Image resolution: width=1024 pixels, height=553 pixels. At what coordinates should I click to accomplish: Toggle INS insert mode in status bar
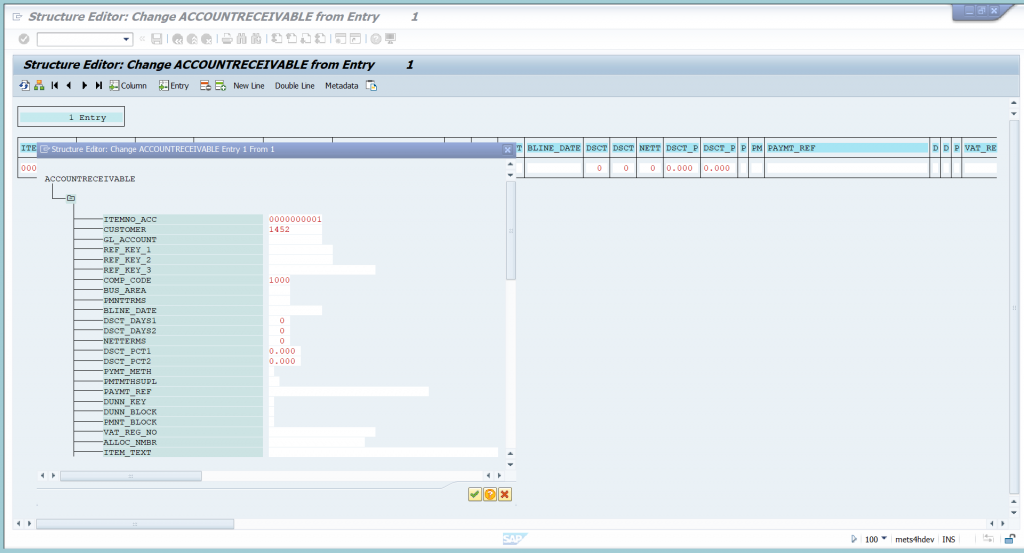click(948, 539)
